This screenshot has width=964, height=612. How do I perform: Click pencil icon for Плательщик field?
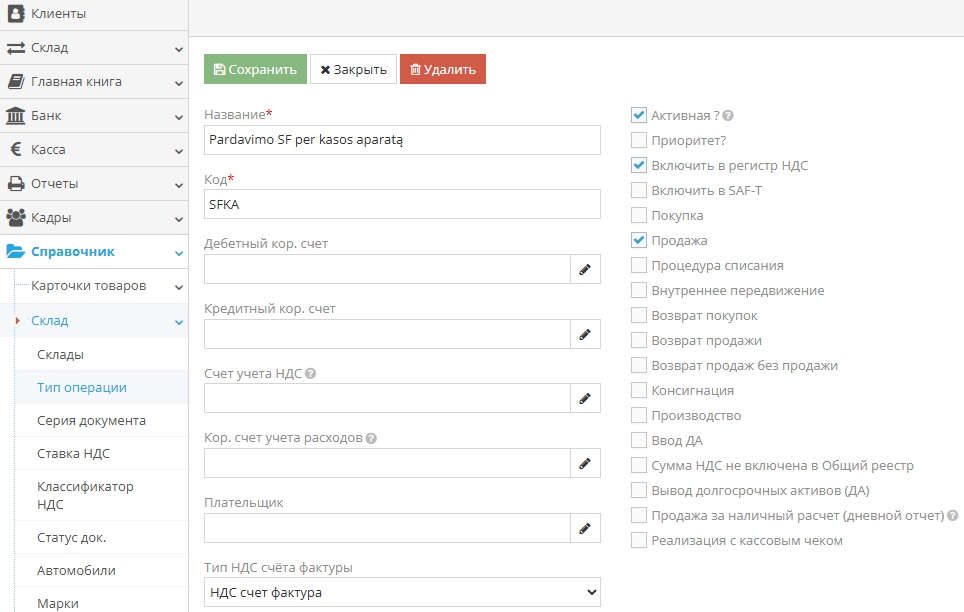585,528
